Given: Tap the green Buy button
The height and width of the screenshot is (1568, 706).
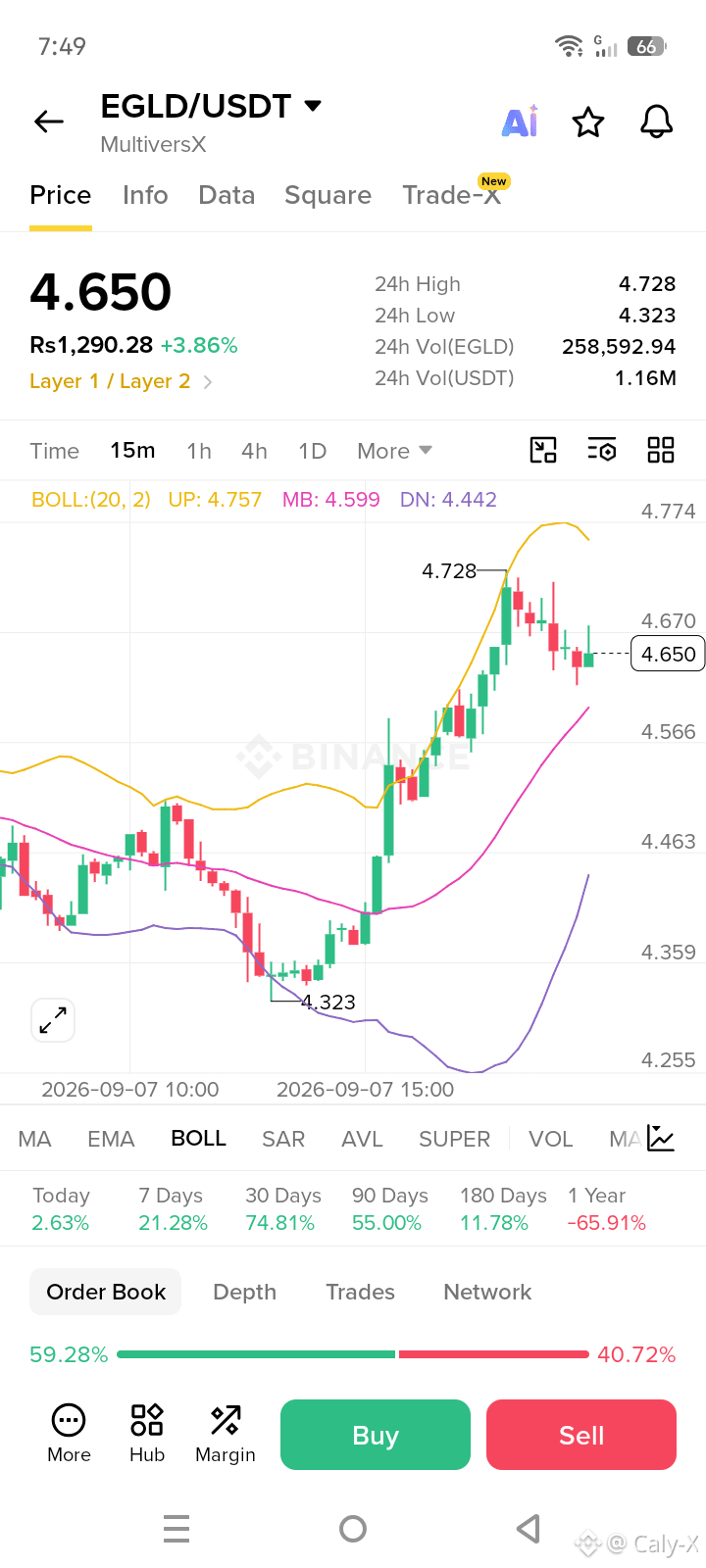Looking at the screenshot, I should pyautogui.click(x=376, y=1435).
